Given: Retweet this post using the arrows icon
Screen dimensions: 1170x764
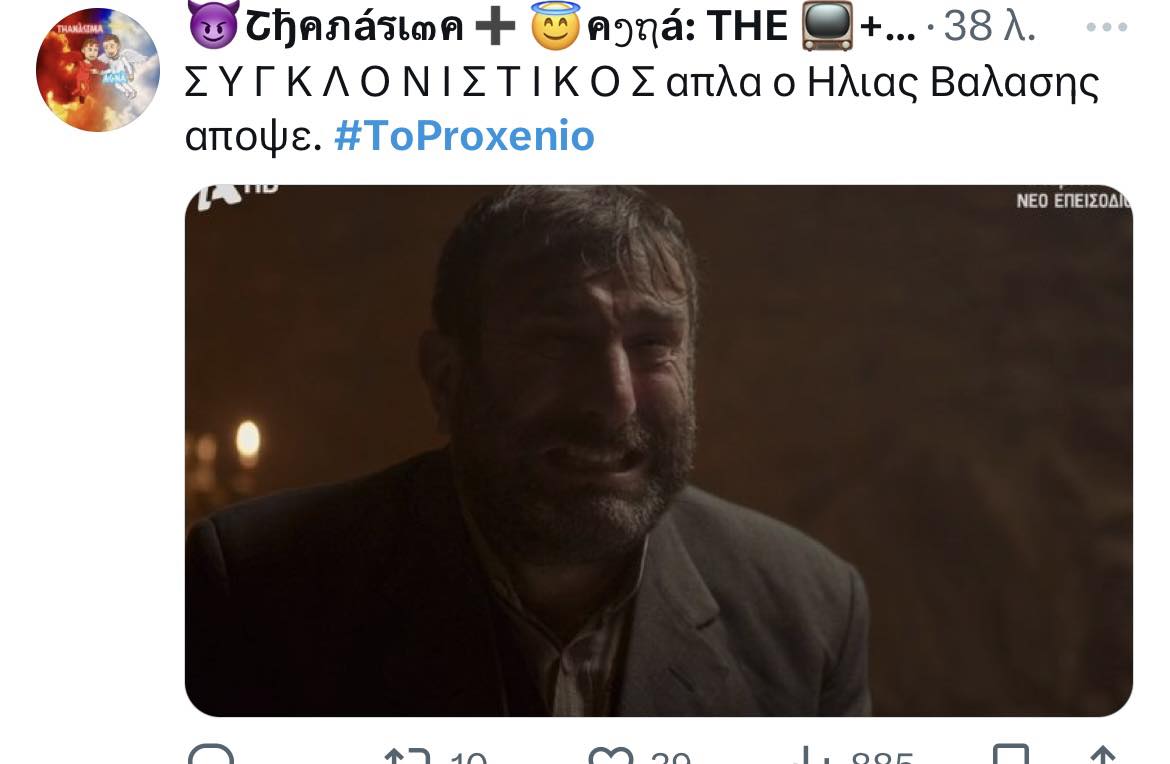Looking at the screenshot, I should click(408, 756).
